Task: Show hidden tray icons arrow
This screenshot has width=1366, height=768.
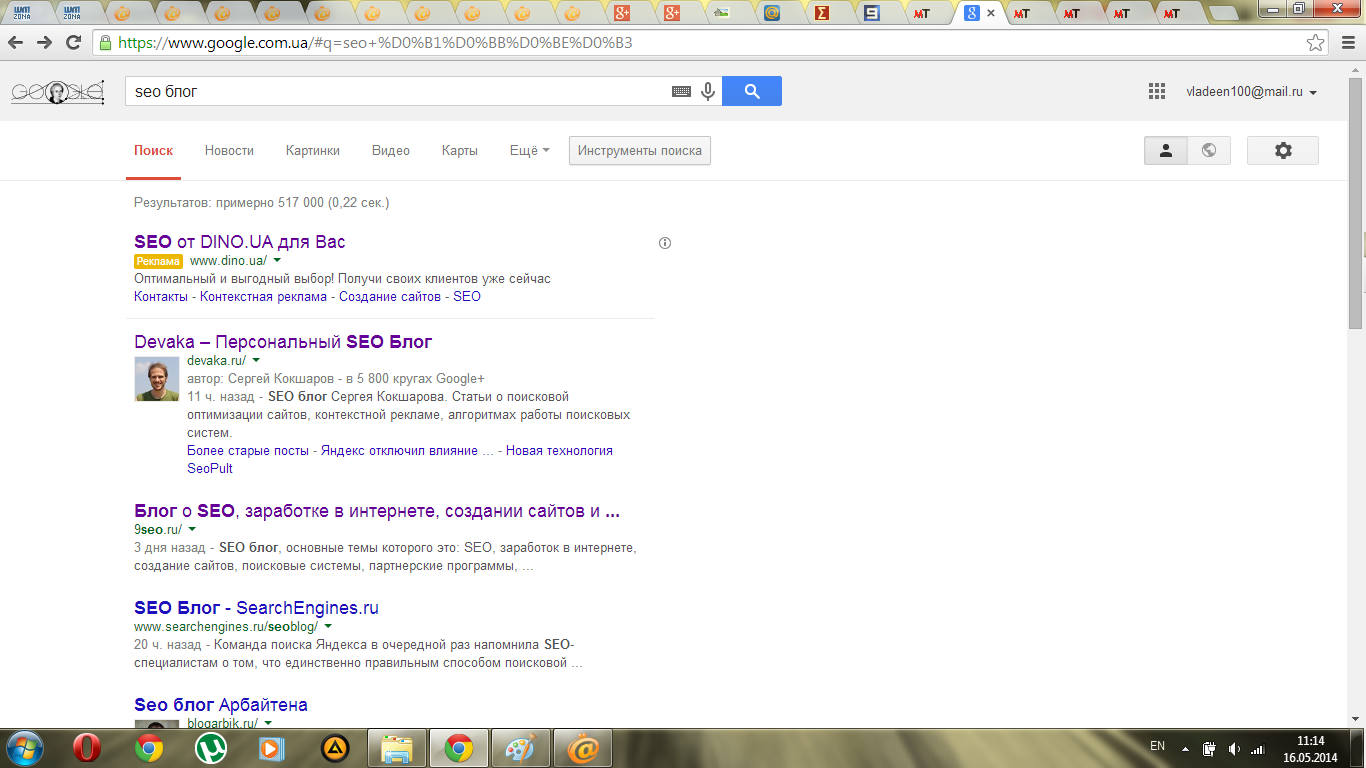Action: (1185, 748)
